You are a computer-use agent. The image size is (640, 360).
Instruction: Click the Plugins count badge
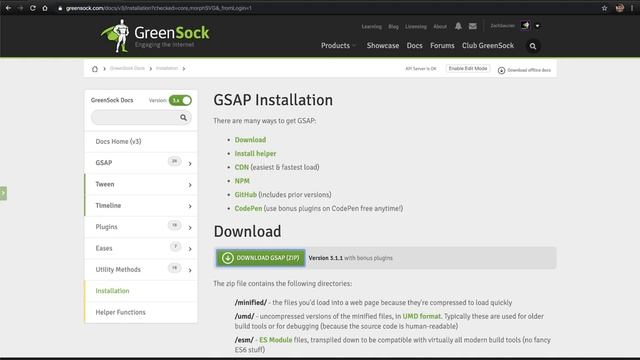pyautogui.click(x=174, y=225)
